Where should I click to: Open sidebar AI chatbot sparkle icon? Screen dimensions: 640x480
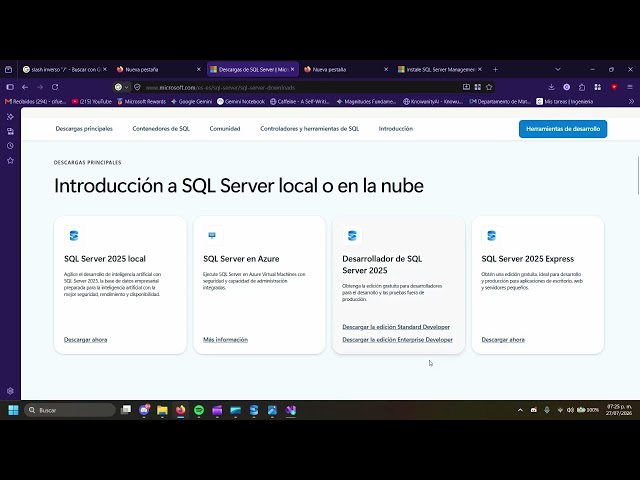(10, 117)
